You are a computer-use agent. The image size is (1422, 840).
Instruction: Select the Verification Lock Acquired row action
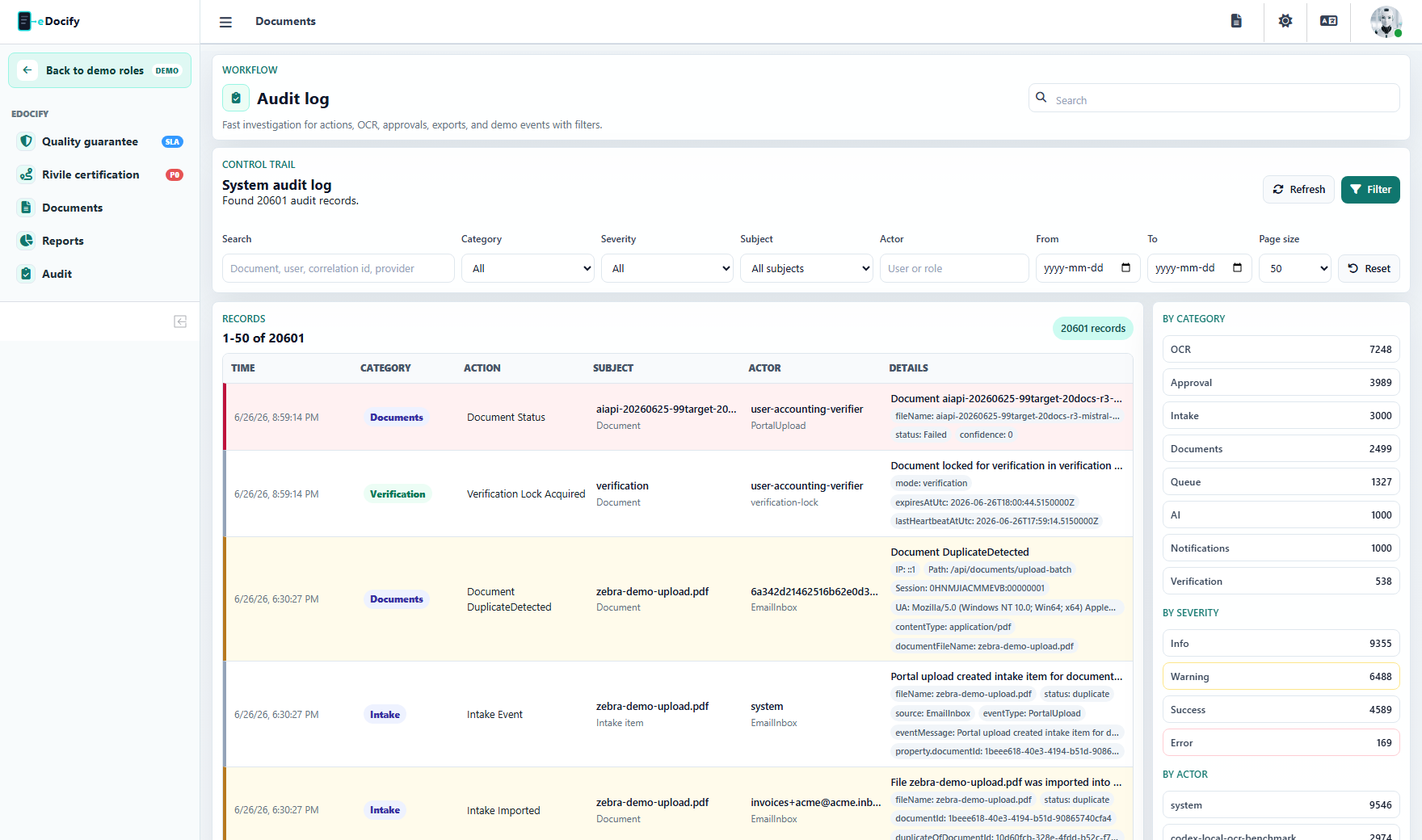click(x=526, y=494)
